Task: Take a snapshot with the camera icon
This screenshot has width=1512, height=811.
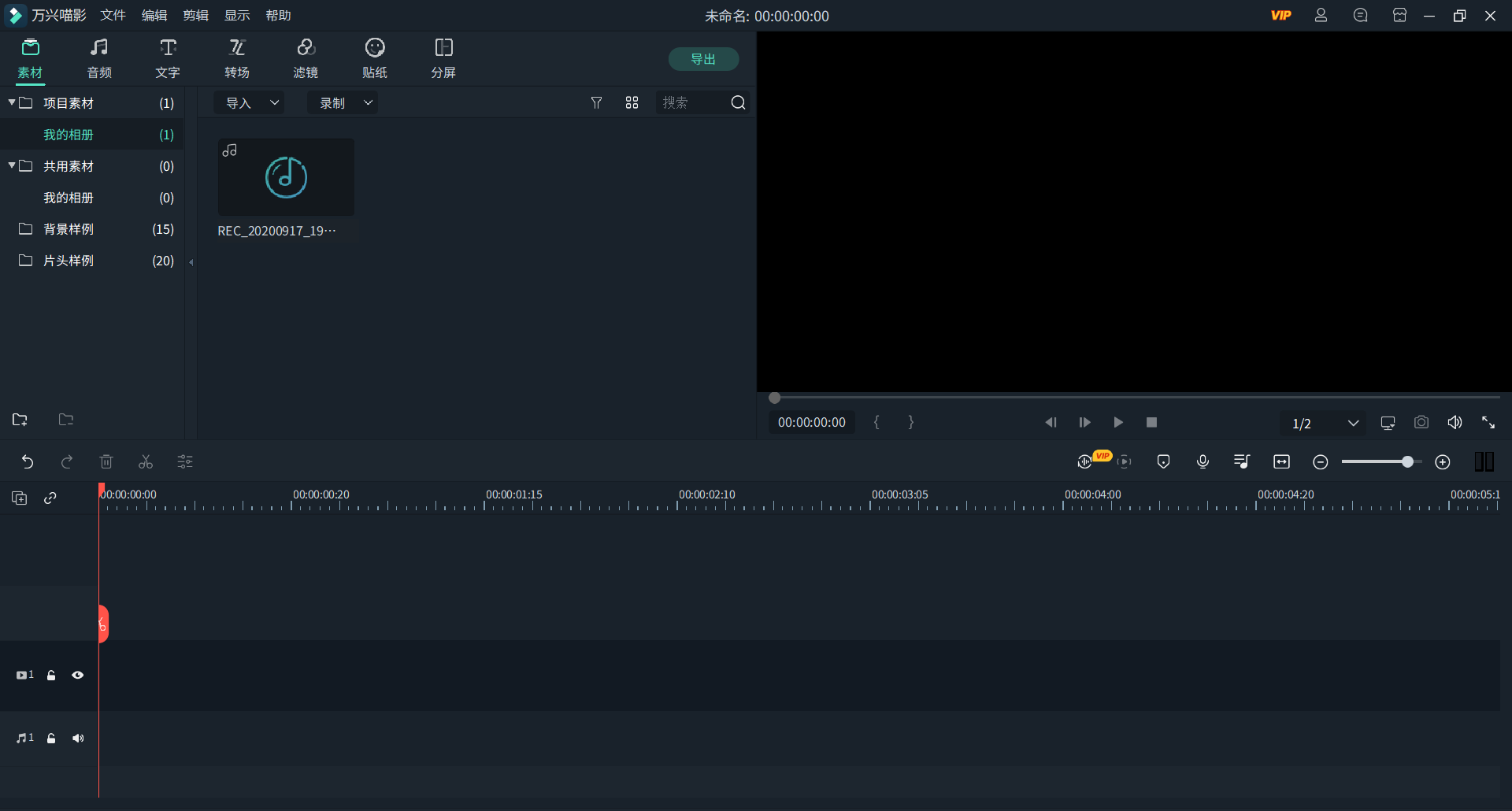Action: pyautogui.click(x=1421, y=423)
